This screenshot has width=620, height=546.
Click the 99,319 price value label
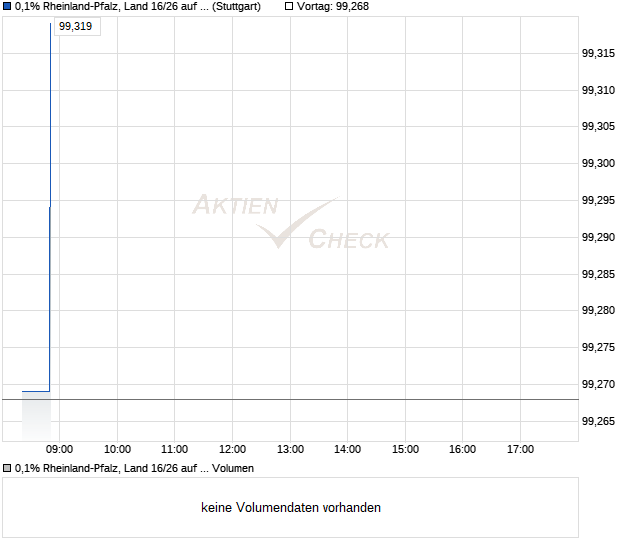77,26
